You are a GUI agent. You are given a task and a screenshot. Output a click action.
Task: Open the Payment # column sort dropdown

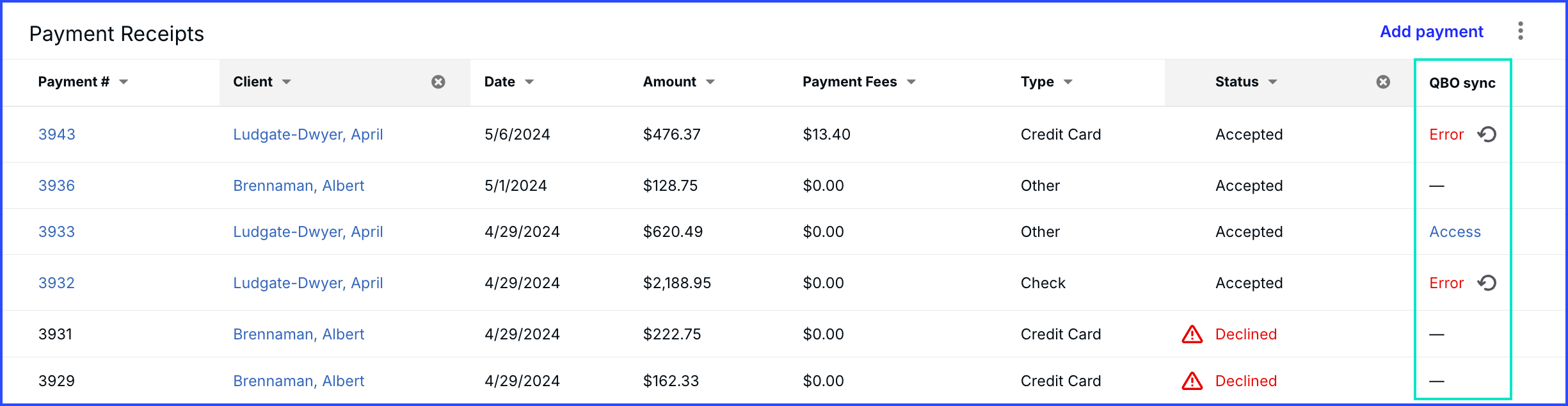124,82
